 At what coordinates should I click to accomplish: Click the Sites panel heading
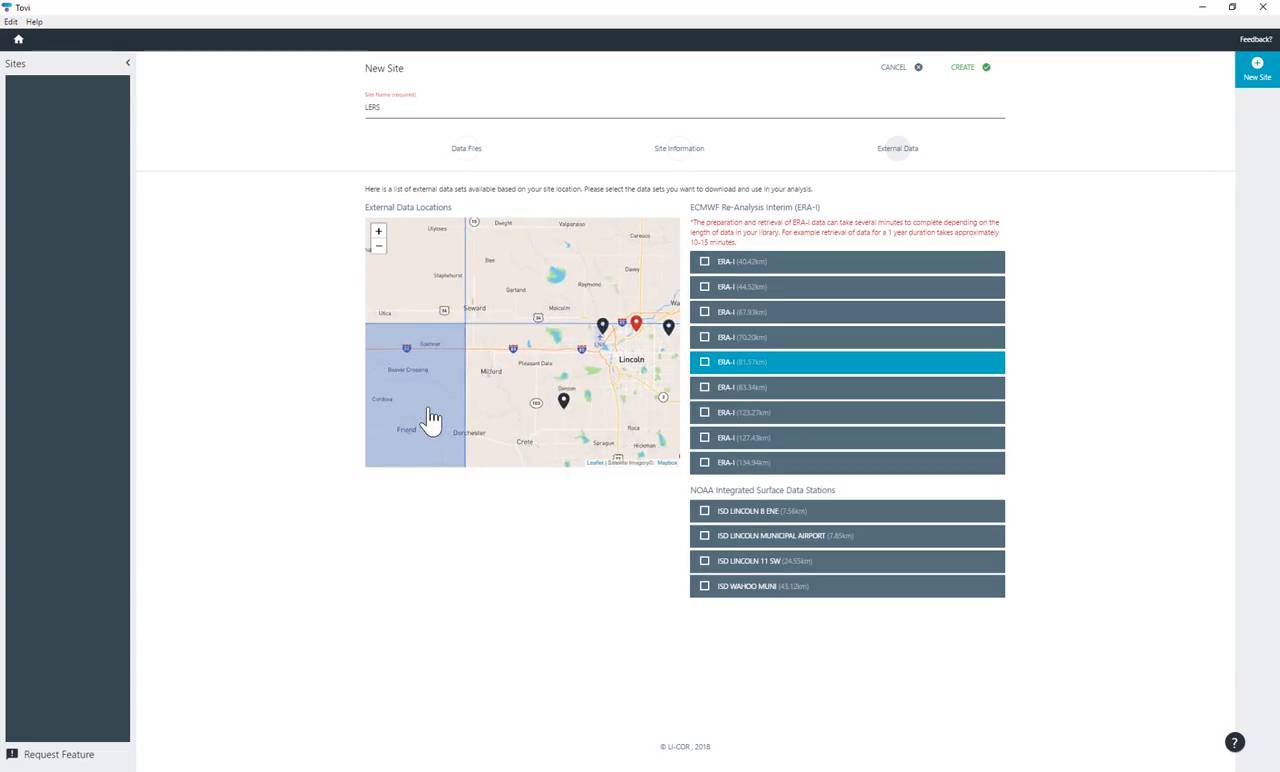click(15, 63)
